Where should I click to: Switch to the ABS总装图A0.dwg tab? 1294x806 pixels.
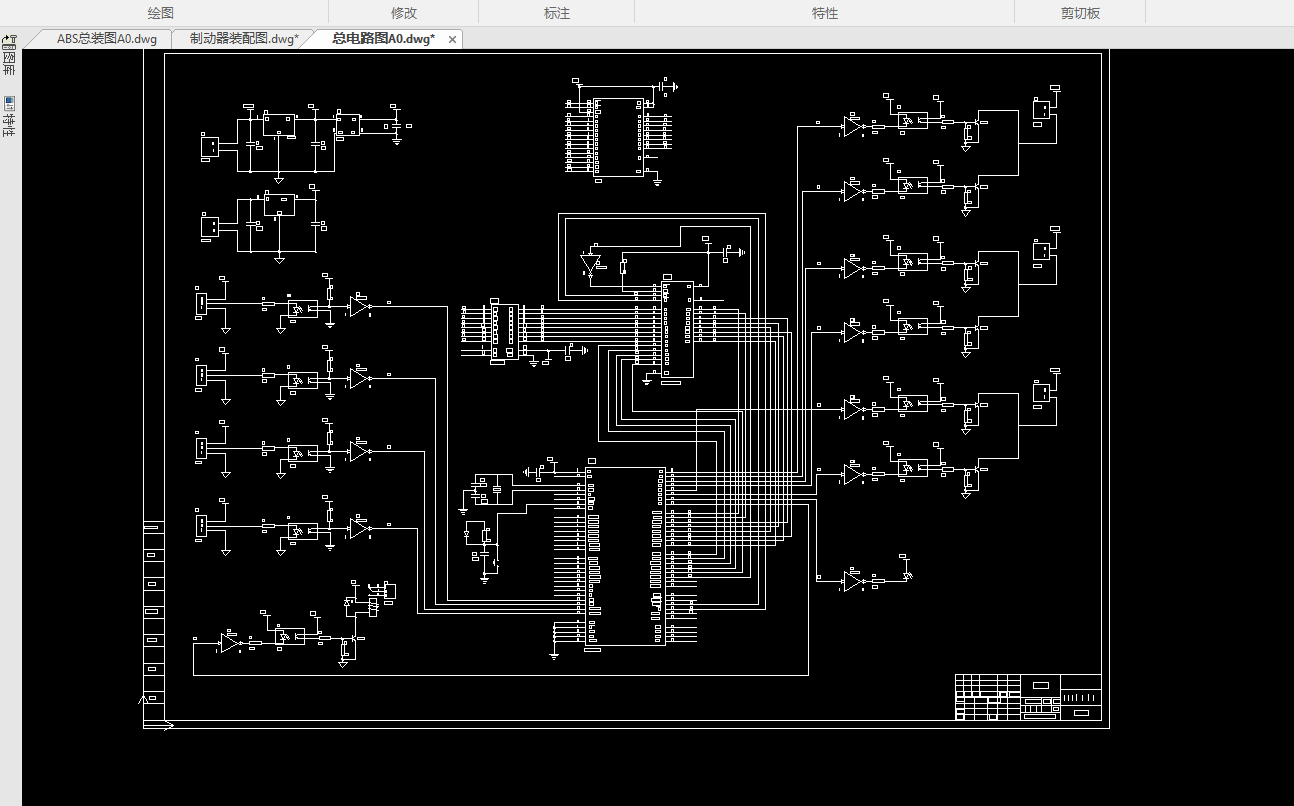[x=106, y=39]
